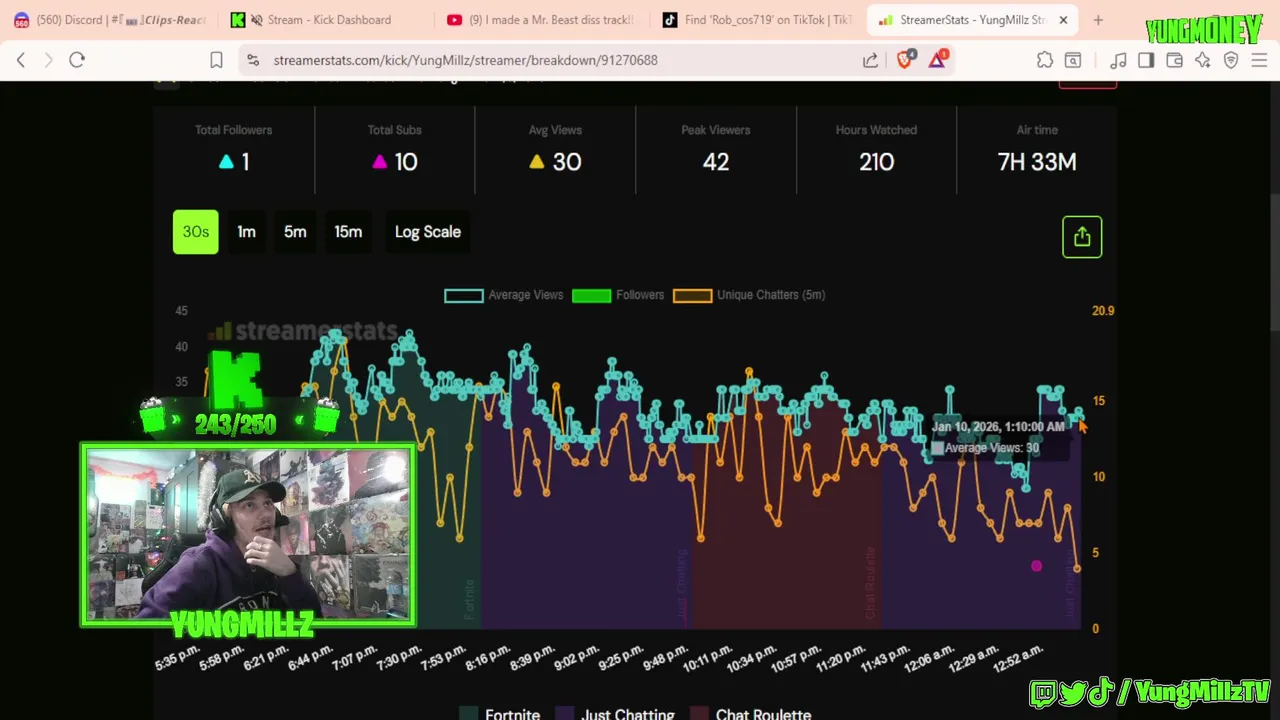Image resolution: width=1280 pixels, height=720 pixels.
Task: Click the Fortnite category color swatch
Action: click(468, 714)
